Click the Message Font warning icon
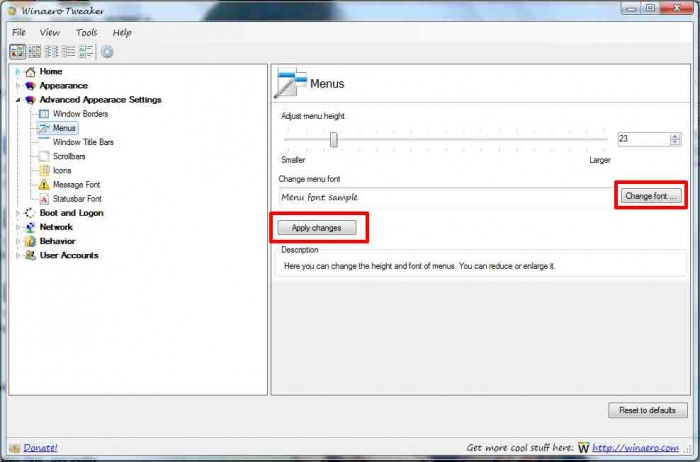 point(44,184)
